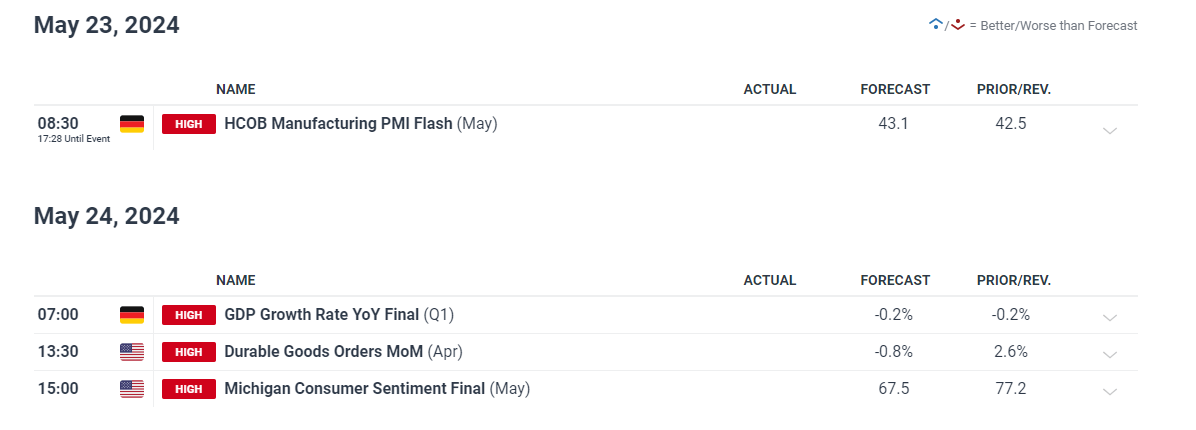Click the Better/Worse than Forecast legend arrows
The width and height of the screenshot is (1196, 430).
pyautogui.click(x=947, y=24)
